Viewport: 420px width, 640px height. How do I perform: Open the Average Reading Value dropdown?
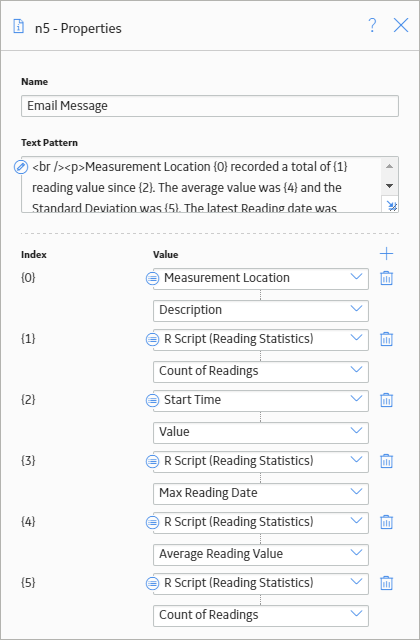click(x=261, y=554)
